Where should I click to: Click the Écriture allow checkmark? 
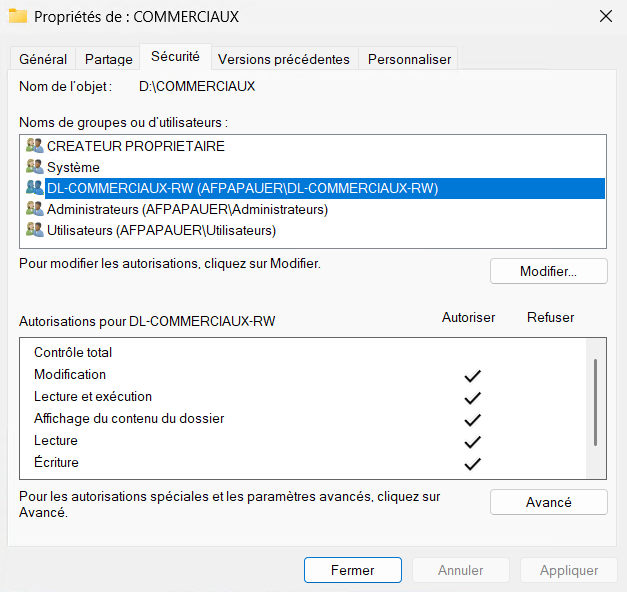point(473,463)
